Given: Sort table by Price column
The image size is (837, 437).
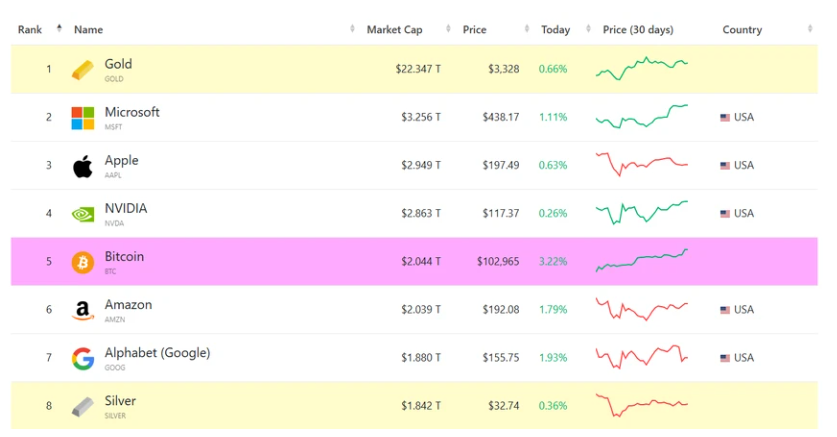Looking at the screenshot, I should click(x=474, y=30).
